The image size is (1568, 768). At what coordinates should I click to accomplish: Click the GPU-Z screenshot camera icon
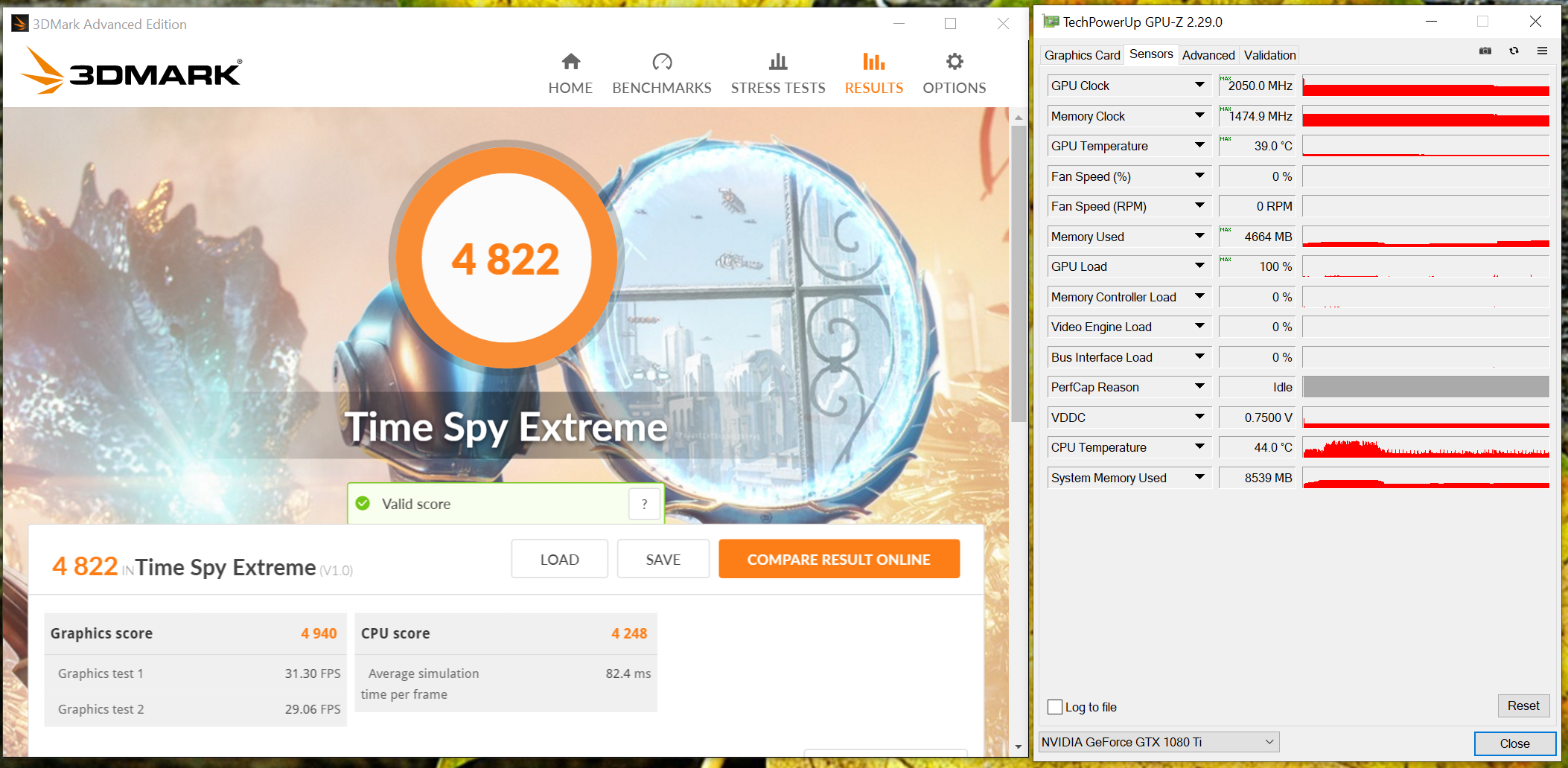[x=1485, y=51]
